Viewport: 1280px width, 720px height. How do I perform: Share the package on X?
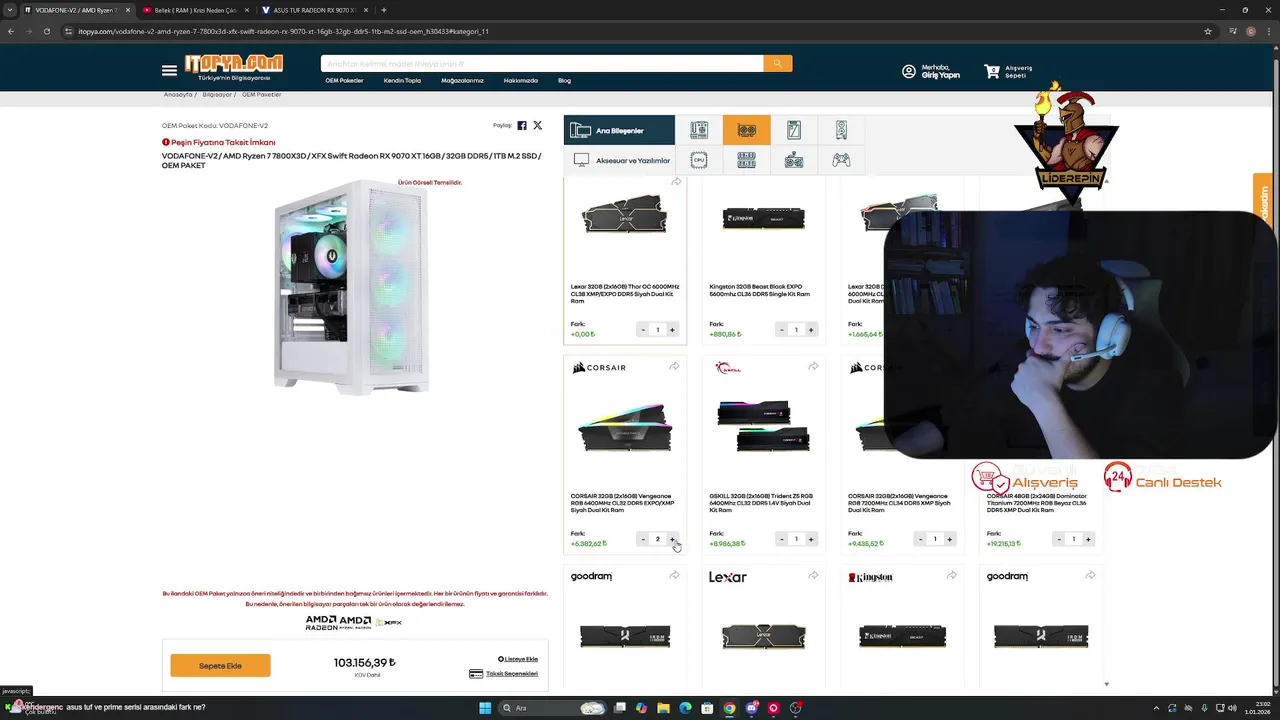[x=537, y=126]
